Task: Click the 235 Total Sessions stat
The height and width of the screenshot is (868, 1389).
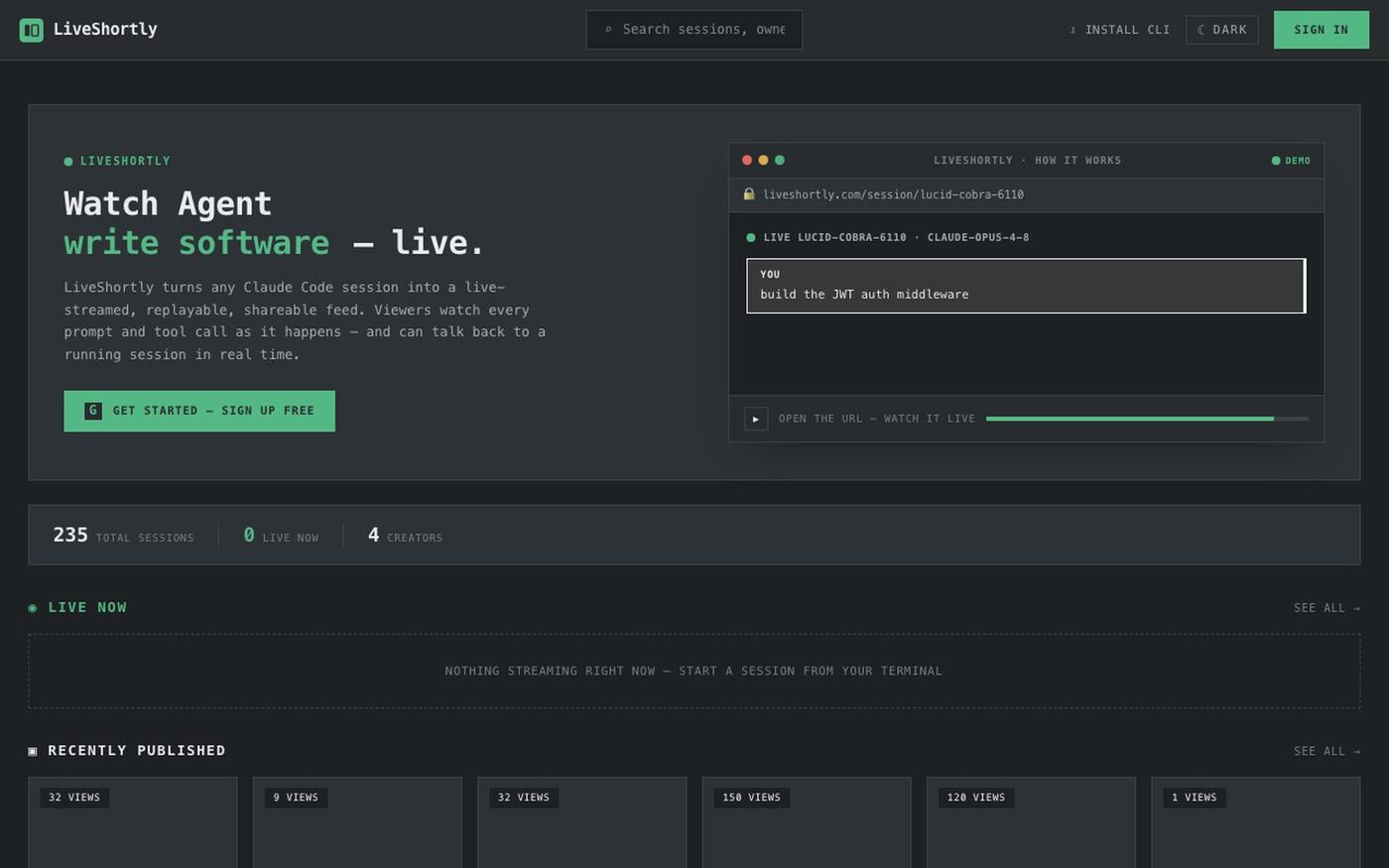Action: (123, 536)
